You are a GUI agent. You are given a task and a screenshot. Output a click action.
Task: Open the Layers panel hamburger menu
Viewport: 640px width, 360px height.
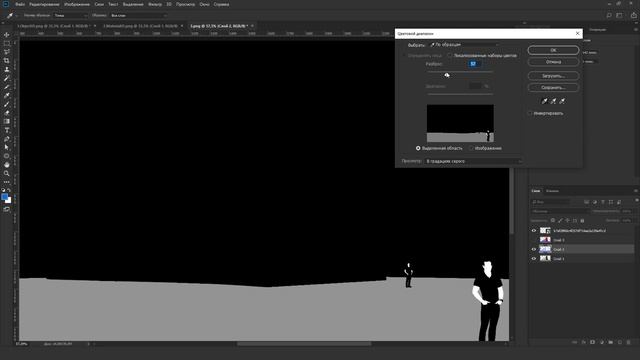tap(636, 191)
